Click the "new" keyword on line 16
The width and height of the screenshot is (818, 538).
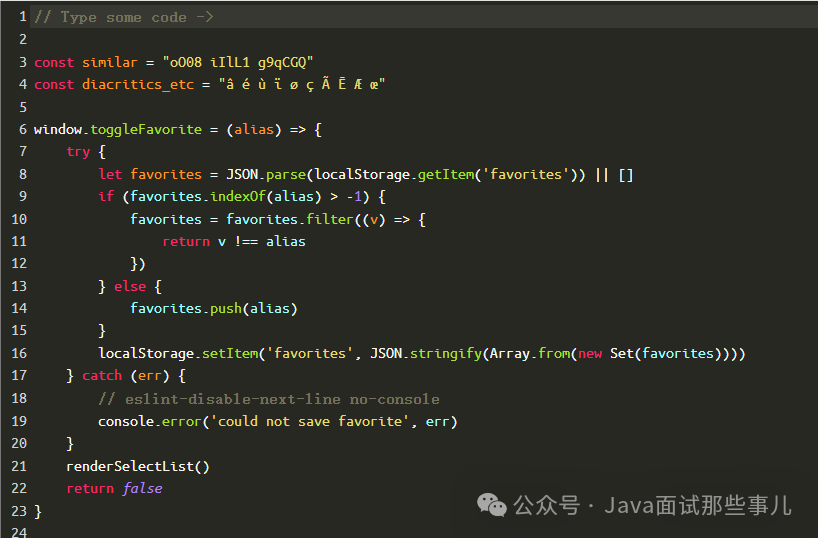(590, 353)
